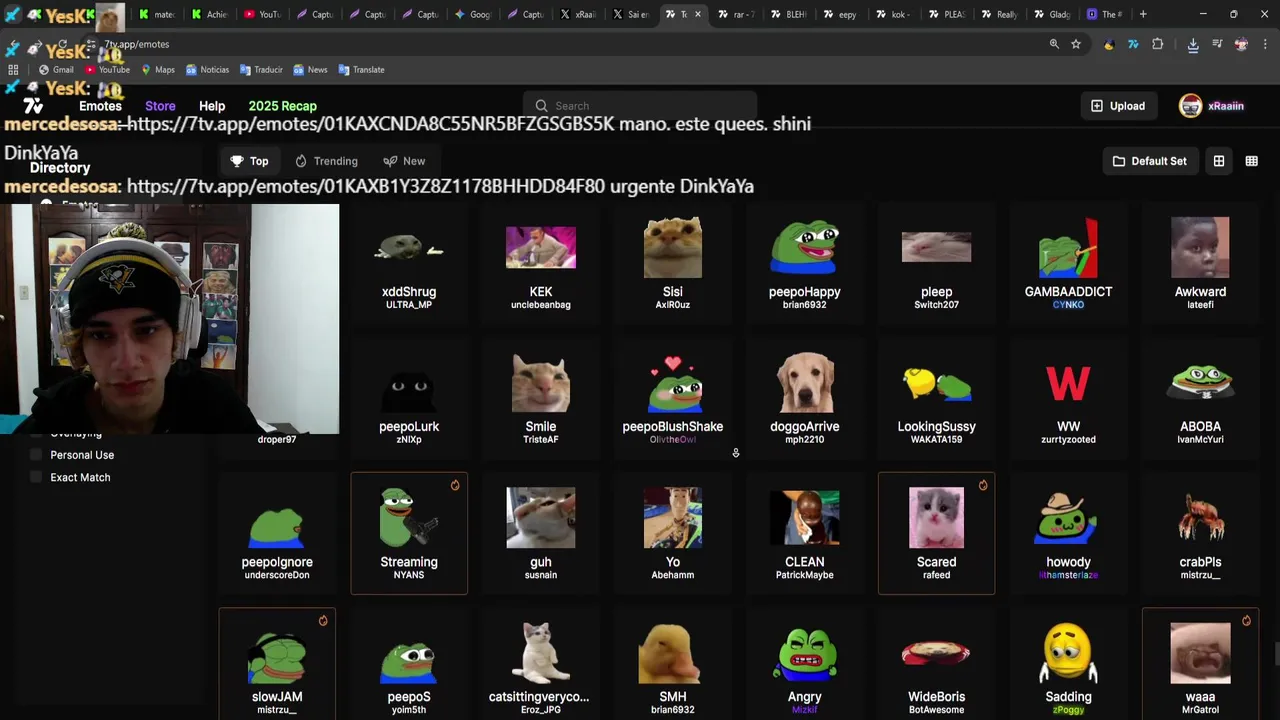Open the browser zoom magnifier icon
The image size is (1280, 720).
point(1054,44)
